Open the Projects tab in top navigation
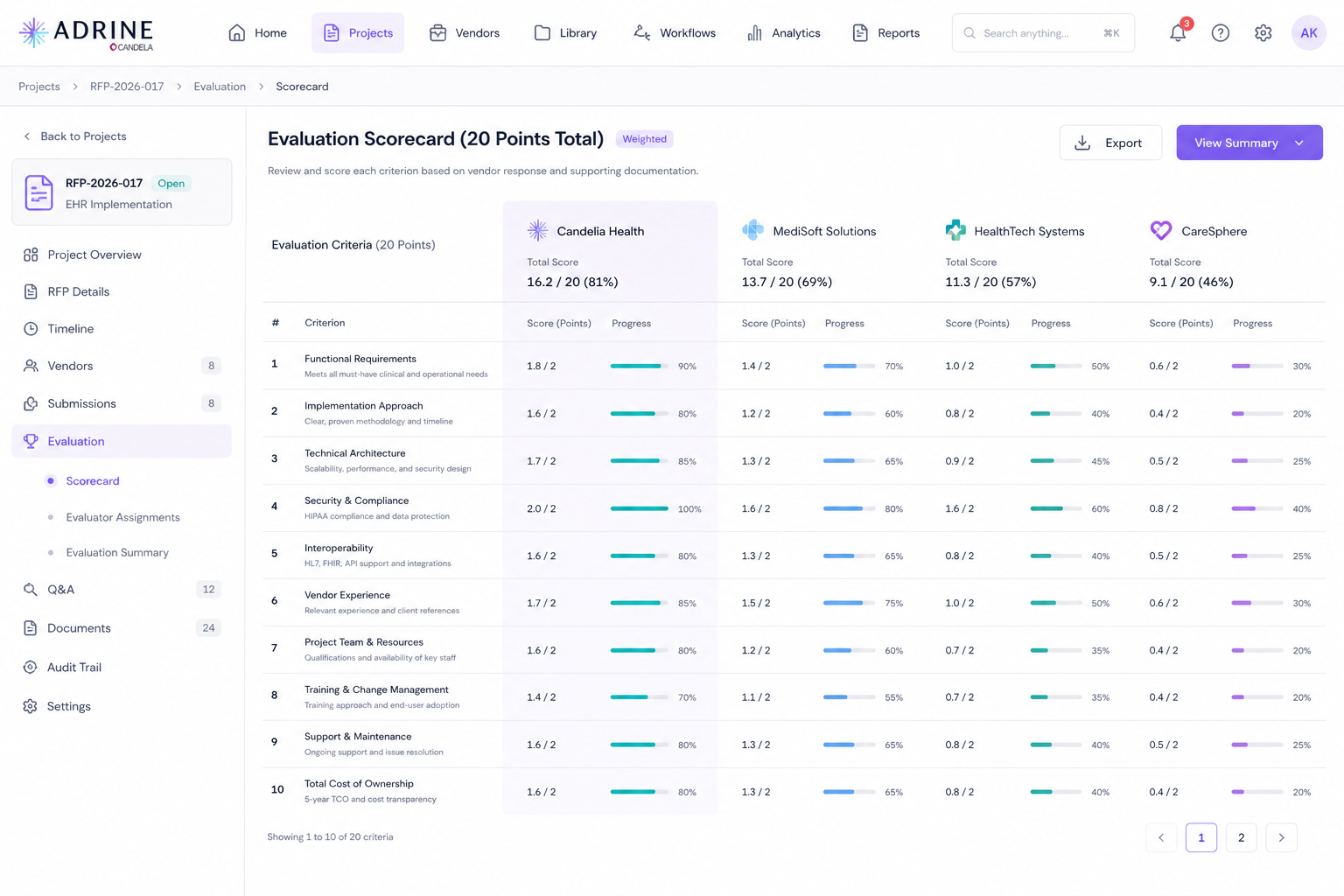 [x=358, y=32]
